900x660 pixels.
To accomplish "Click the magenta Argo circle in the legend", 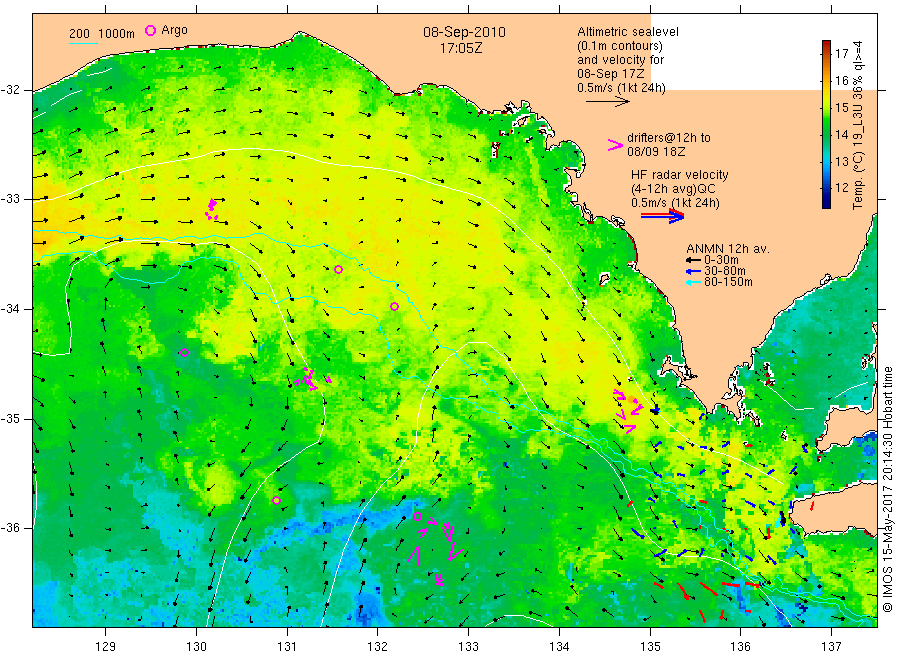I will (x=150, y=30).
